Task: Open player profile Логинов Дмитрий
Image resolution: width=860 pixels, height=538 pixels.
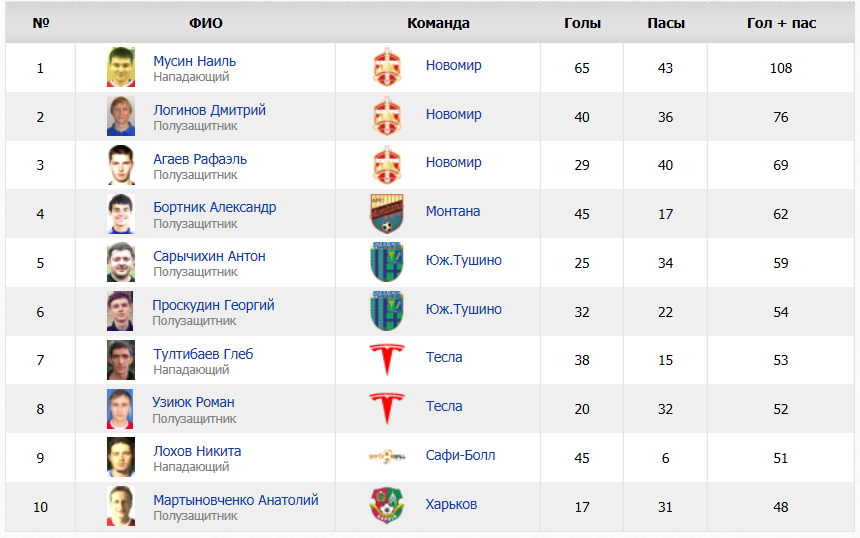Action: pyautogui.click(x=210, y=110)
